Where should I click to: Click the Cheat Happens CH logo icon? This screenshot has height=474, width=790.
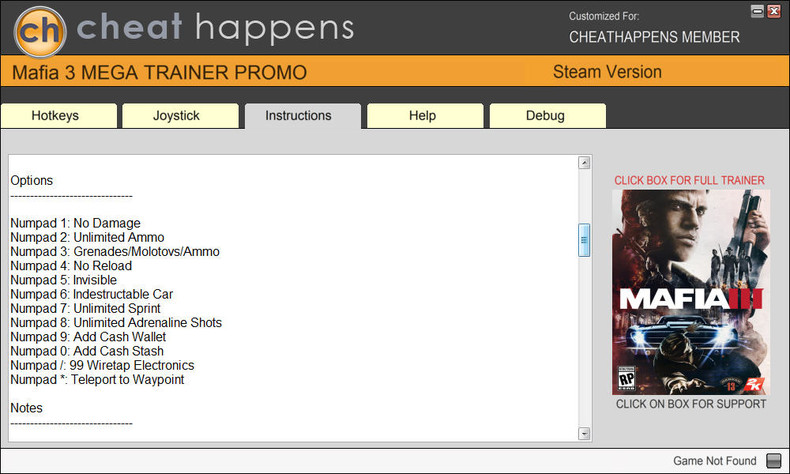click(40, 31)
